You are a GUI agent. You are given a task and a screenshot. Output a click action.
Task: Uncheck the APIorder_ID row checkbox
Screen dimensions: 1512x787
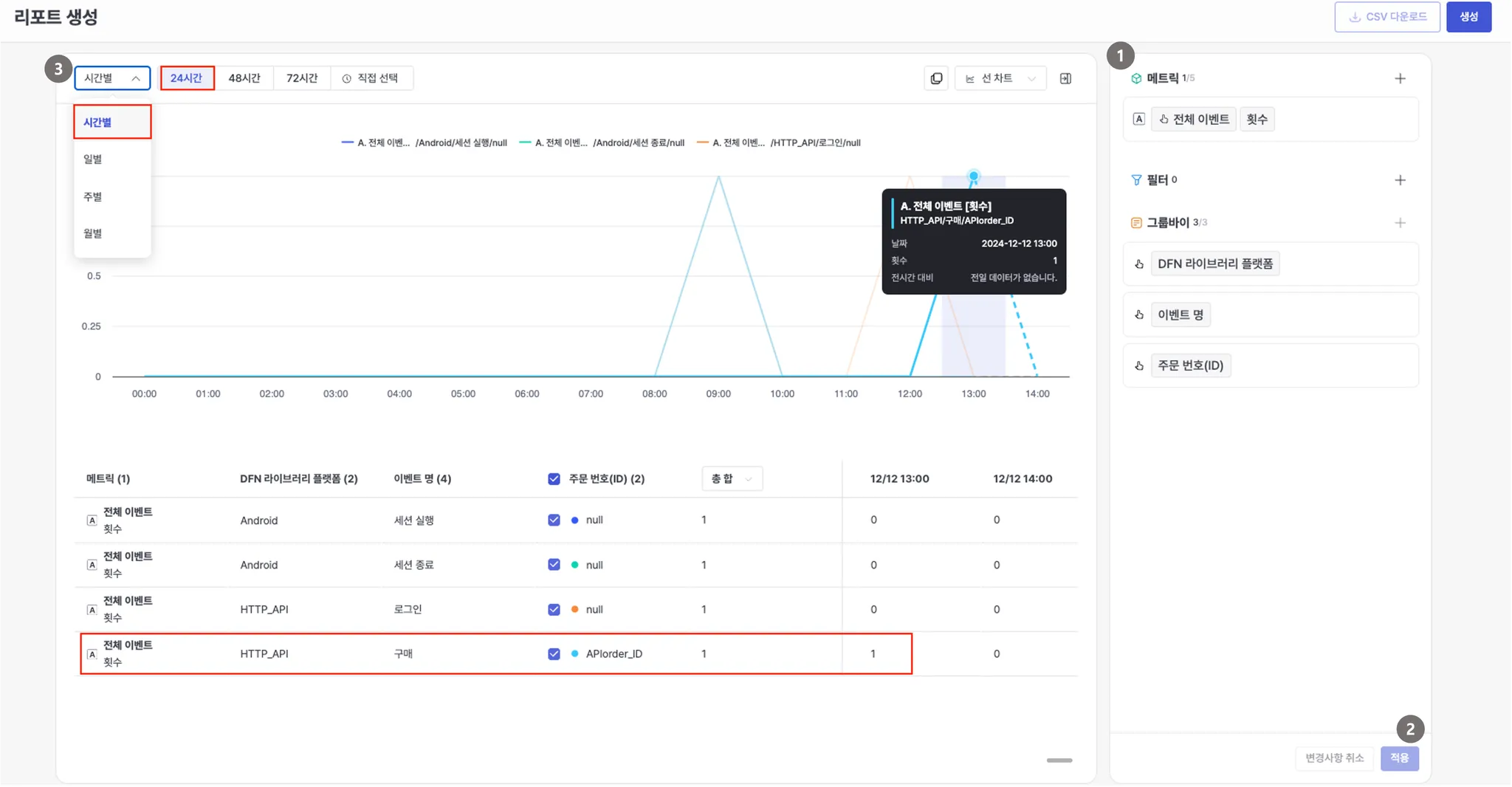click(554, 654)
